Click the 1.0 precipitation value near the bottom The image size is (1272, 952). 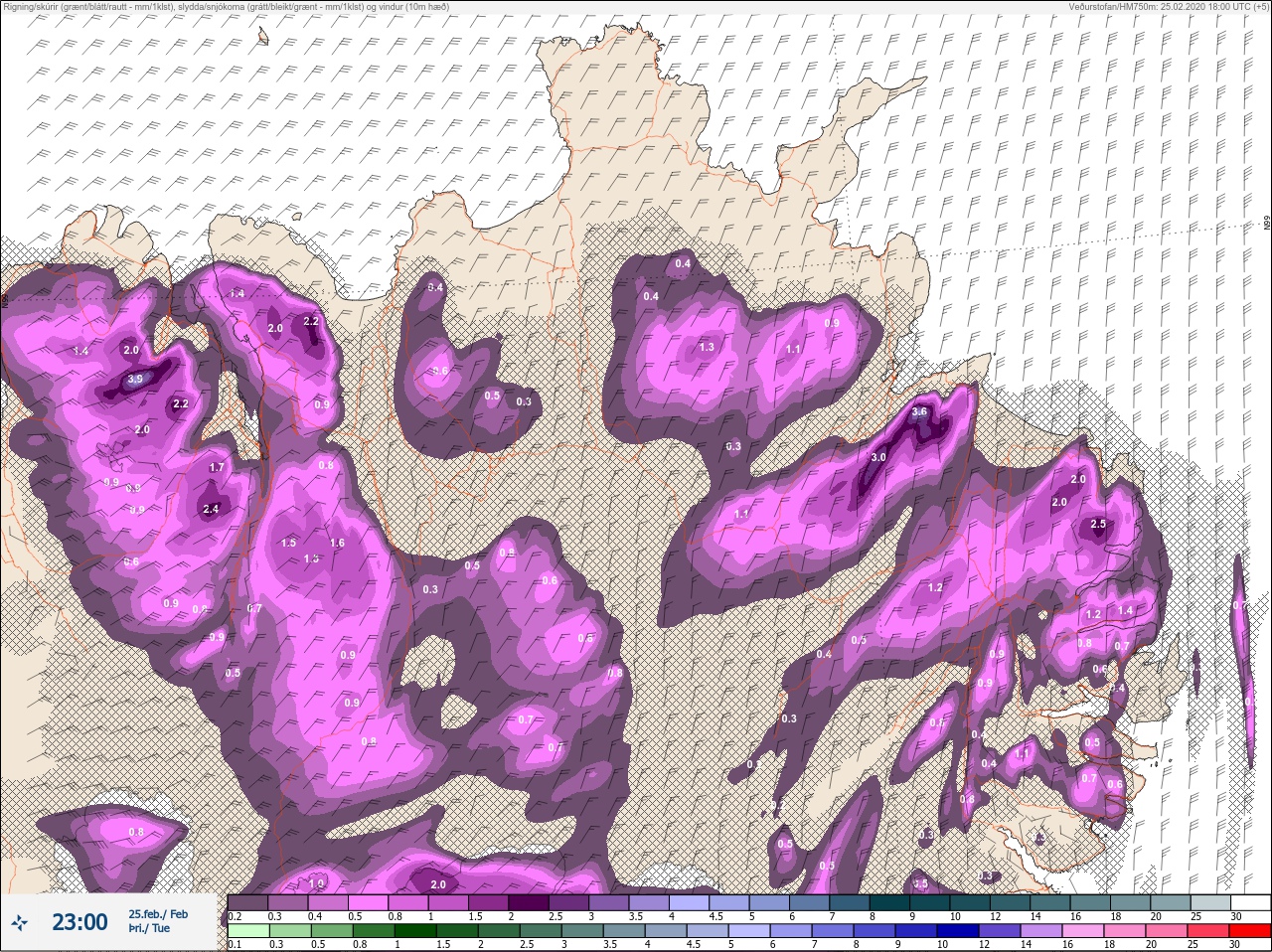click(317, 883)
